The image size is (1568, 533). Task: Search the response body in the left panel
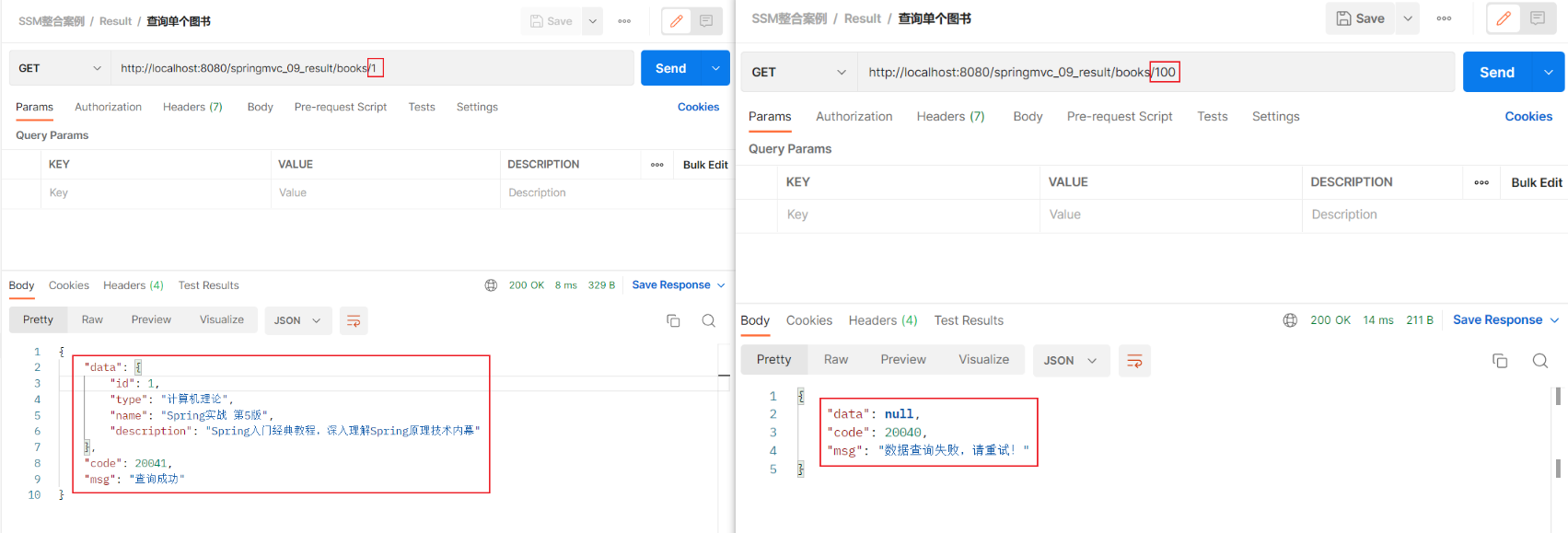[708, 320]
